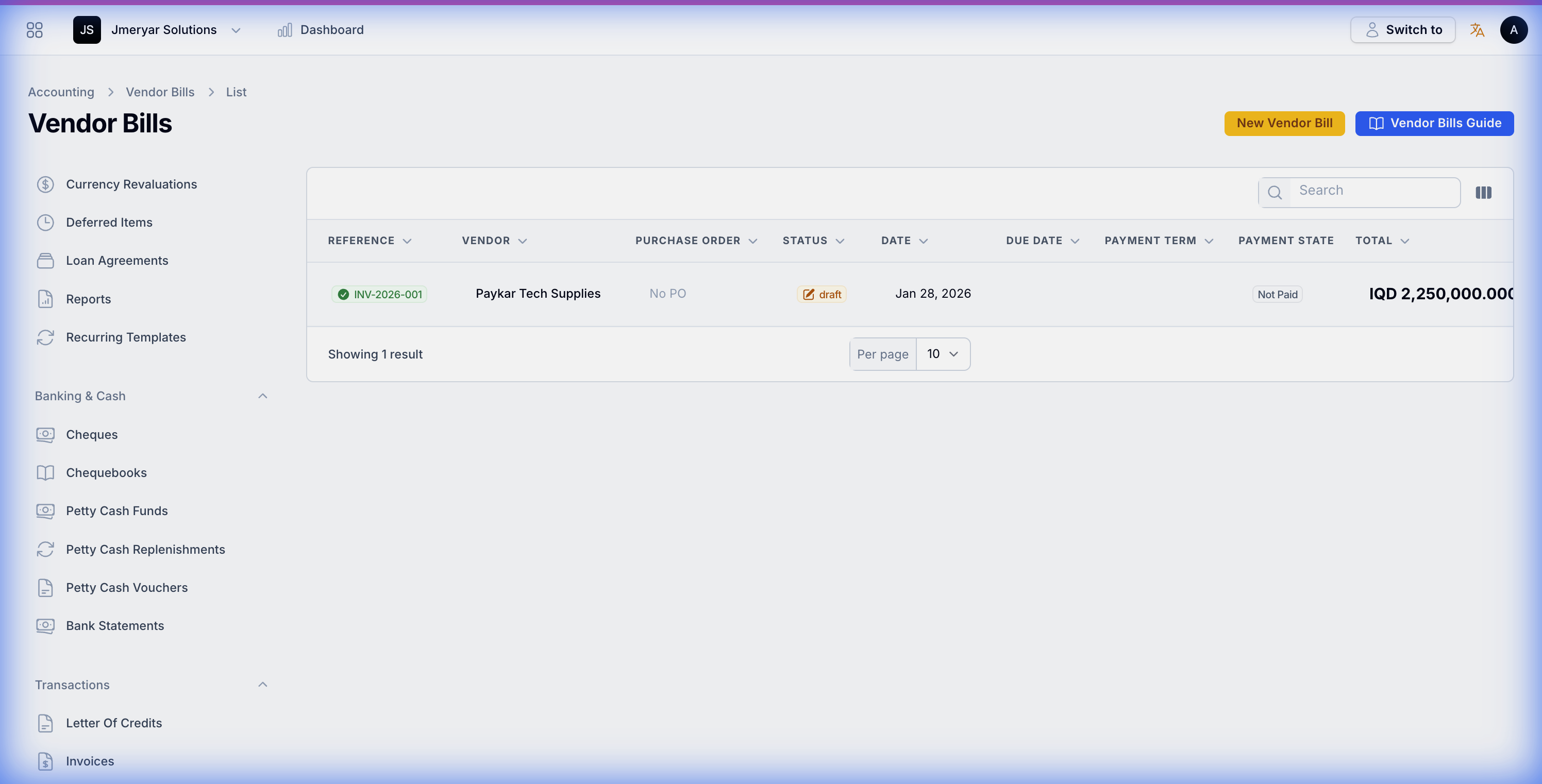Collapse the Transactions section
The width and height of the screenshot is (1542, 784).
tap(263, 684)
